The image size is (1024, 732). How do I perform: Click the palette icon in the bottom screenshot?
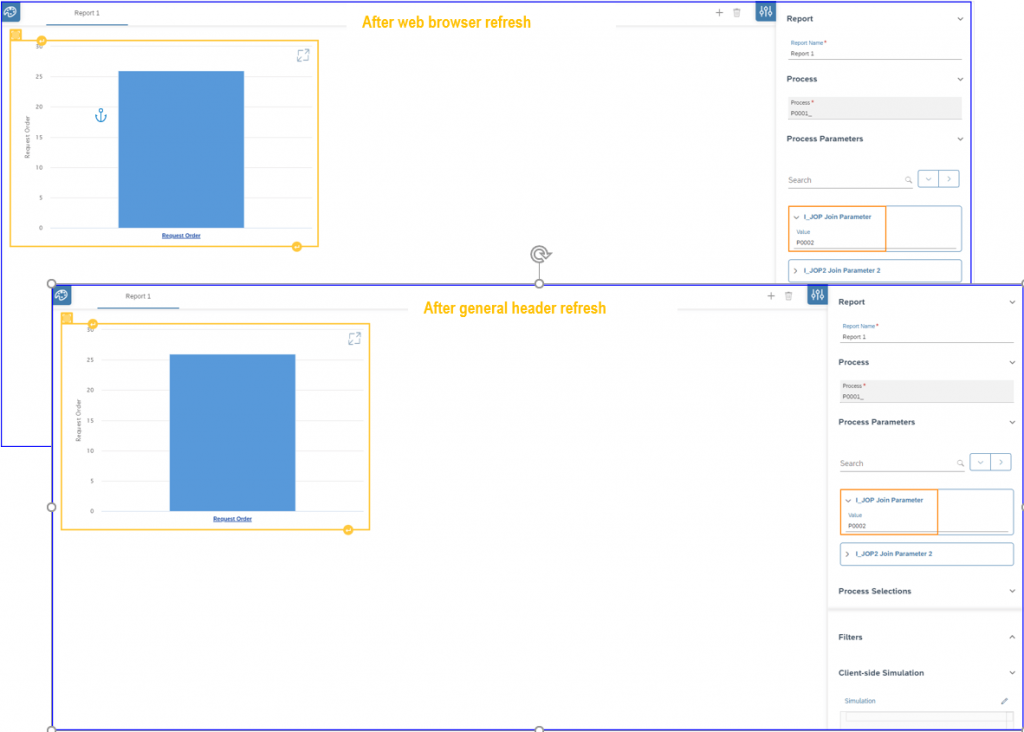coord(62,295)
